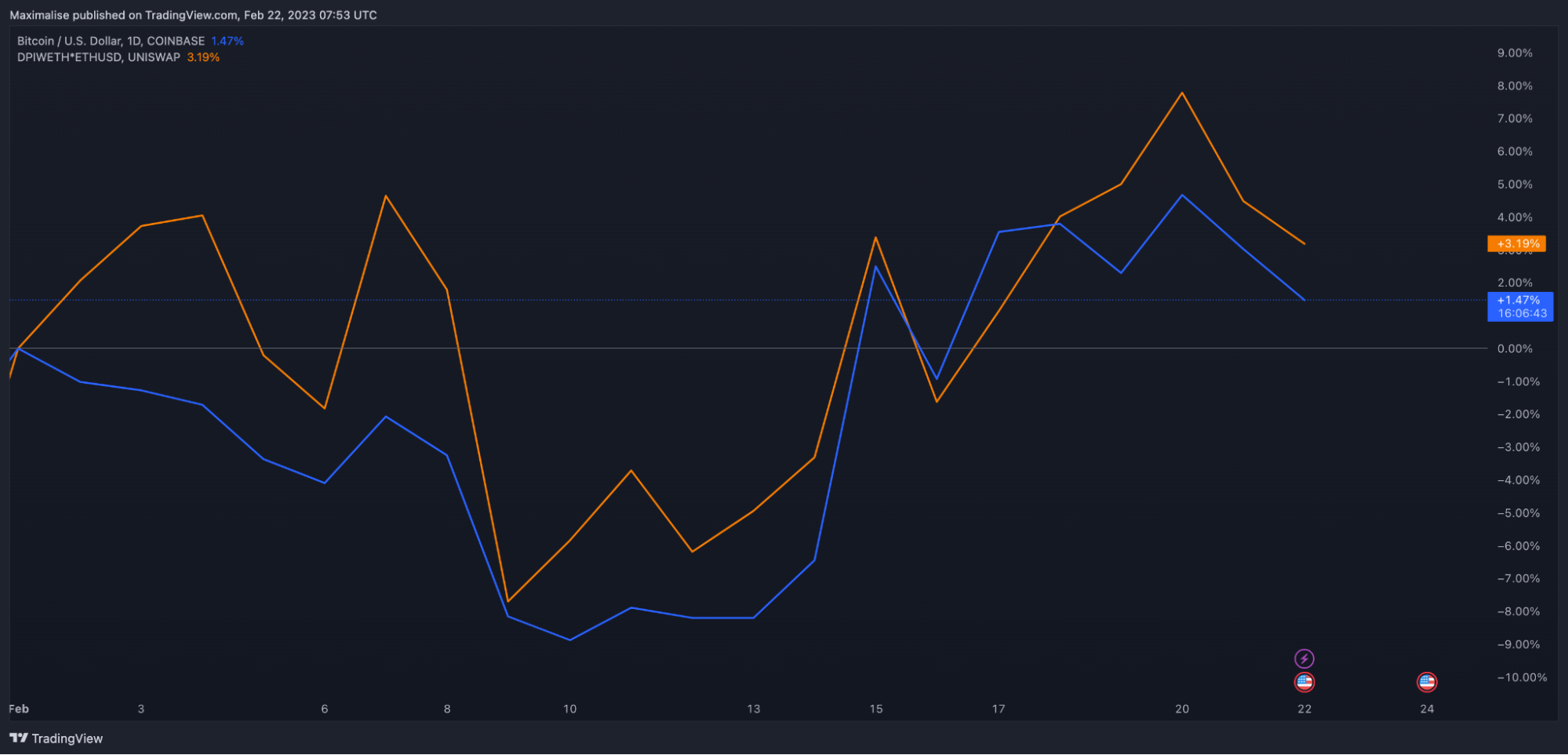
Task: Click the 2.00% price axis label
Action: pos(1515,283)
